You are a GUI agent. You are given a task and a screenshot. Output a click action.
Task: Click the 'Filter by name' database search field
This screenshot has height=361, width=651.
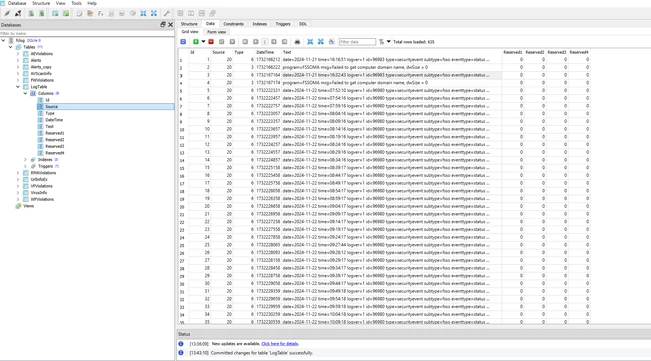click(87, 33)
